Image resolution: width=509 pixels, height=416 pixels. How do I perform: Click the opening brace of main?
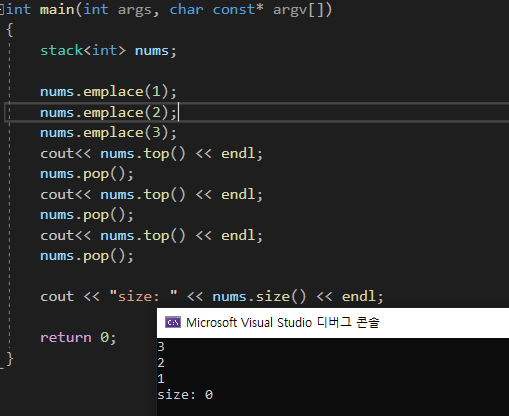pyautogui.click(x=10, y=30)
